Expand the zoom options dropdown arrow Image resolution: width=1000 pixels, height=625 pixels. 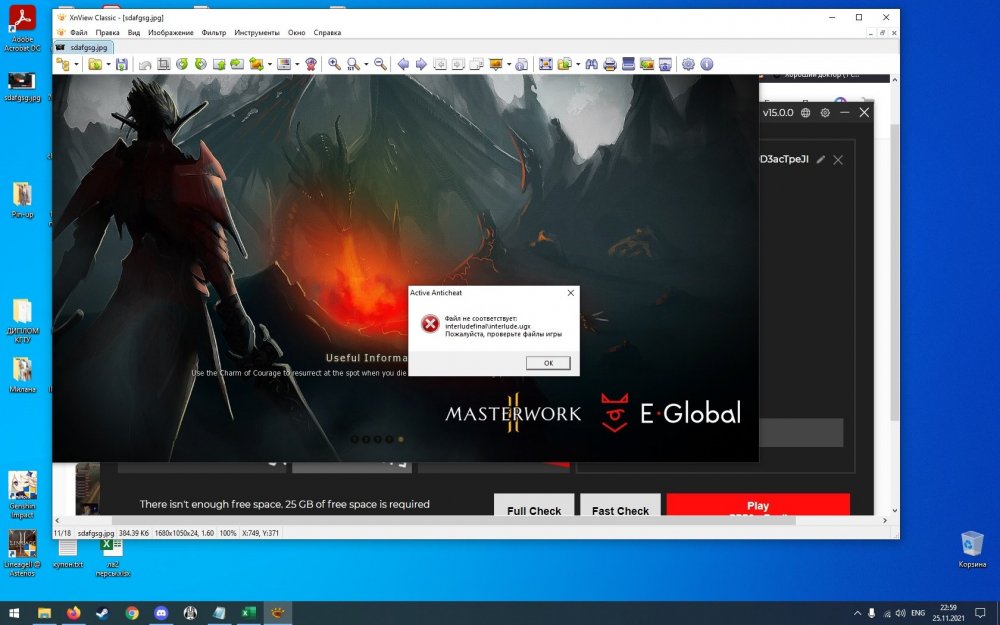coord(366,65)
